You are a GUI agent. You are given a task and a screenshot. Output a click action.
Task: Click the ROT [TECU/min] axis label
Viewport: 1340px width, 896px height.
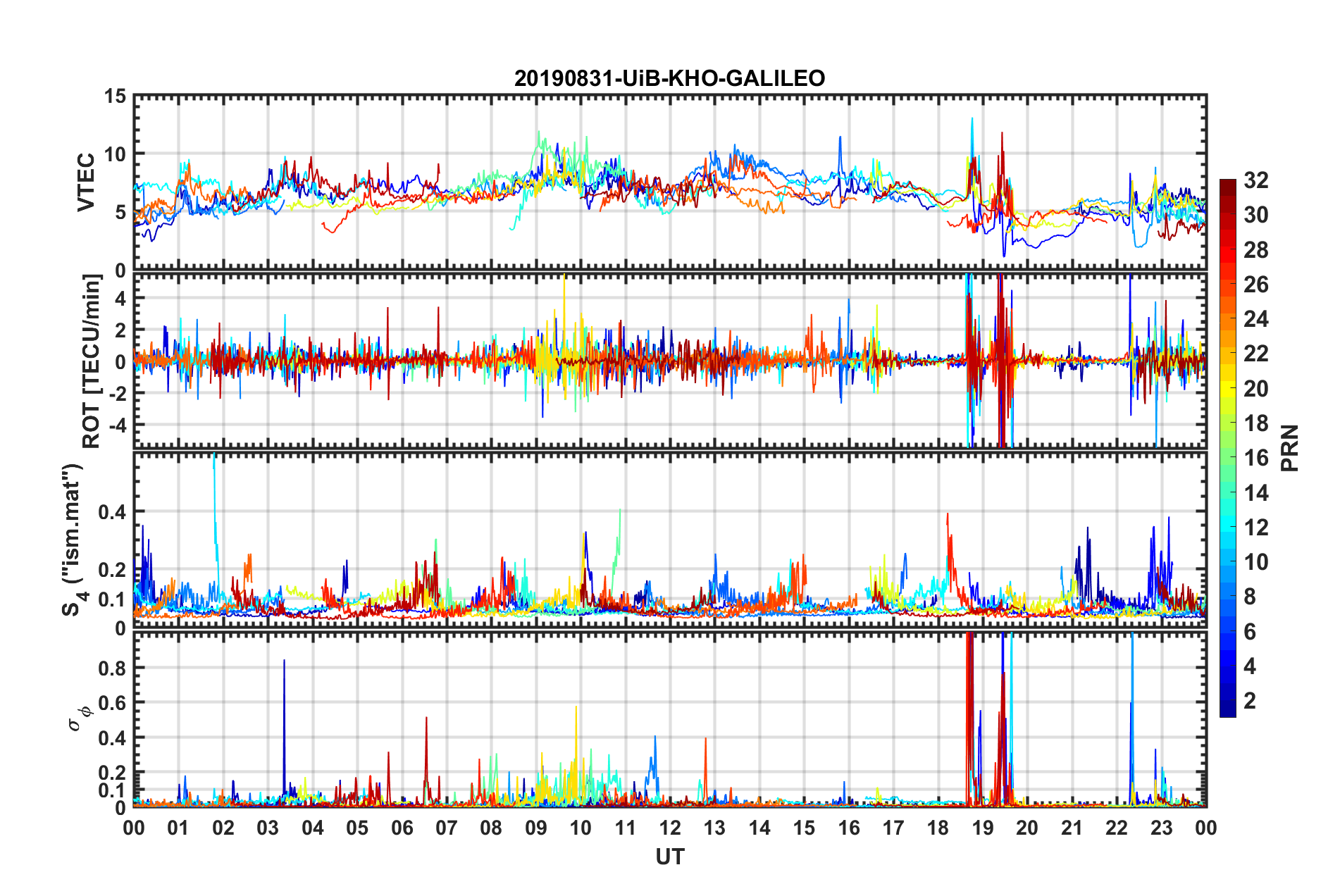pyautogui.click(x=92, y=361)
